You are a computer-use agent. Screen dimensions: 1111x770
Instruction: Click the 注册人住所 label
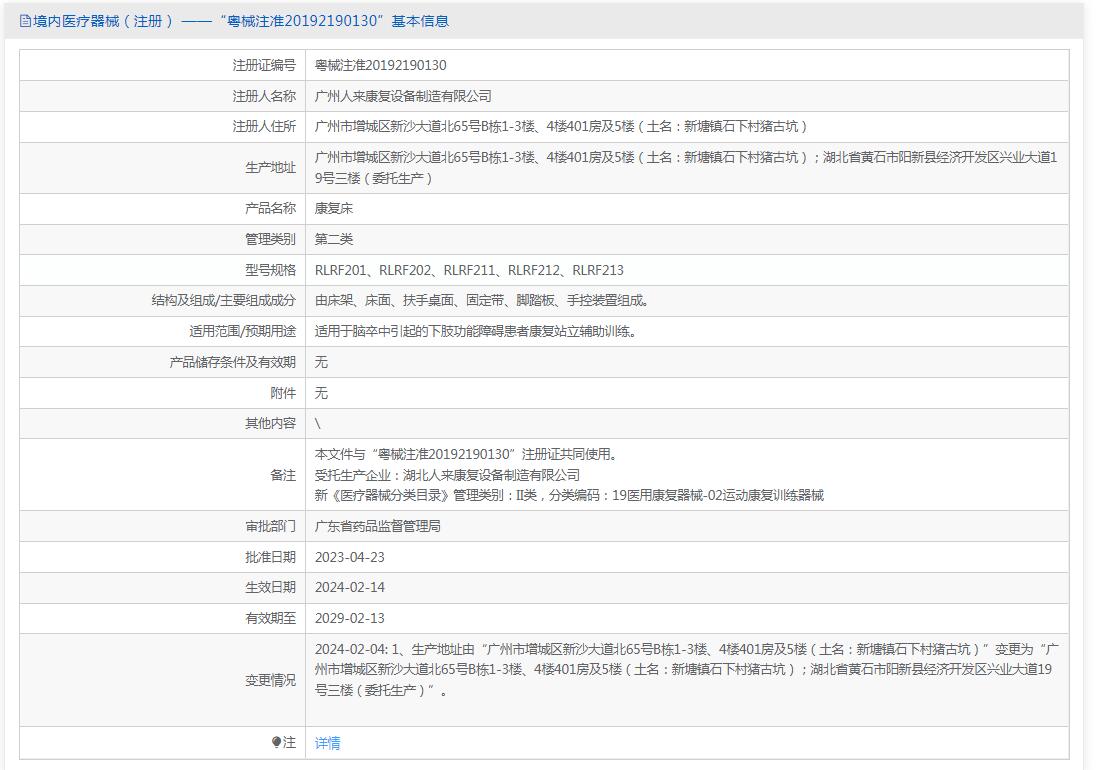click(264, 126)
